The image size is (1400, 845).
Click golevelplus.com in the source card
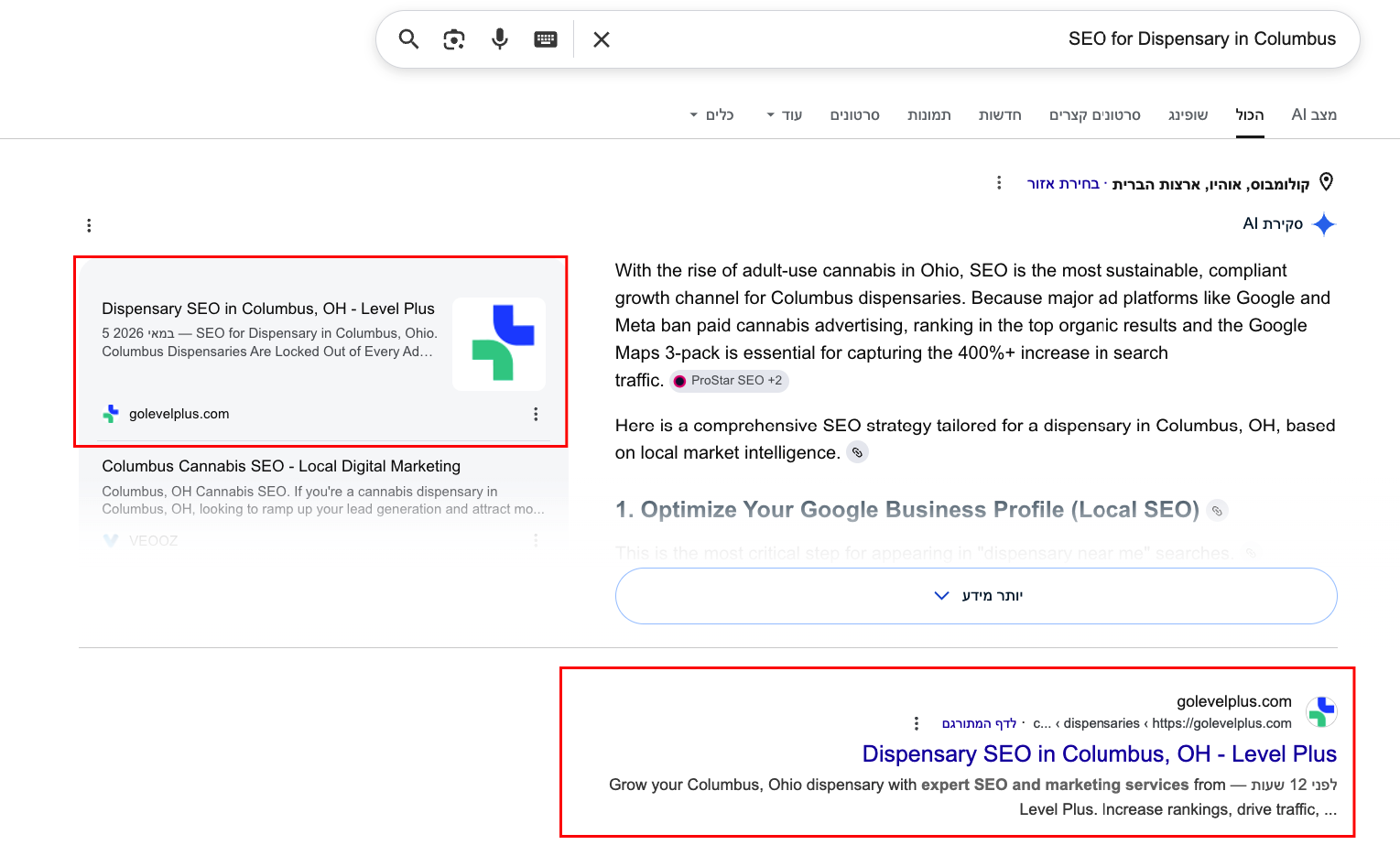point(179,414)
